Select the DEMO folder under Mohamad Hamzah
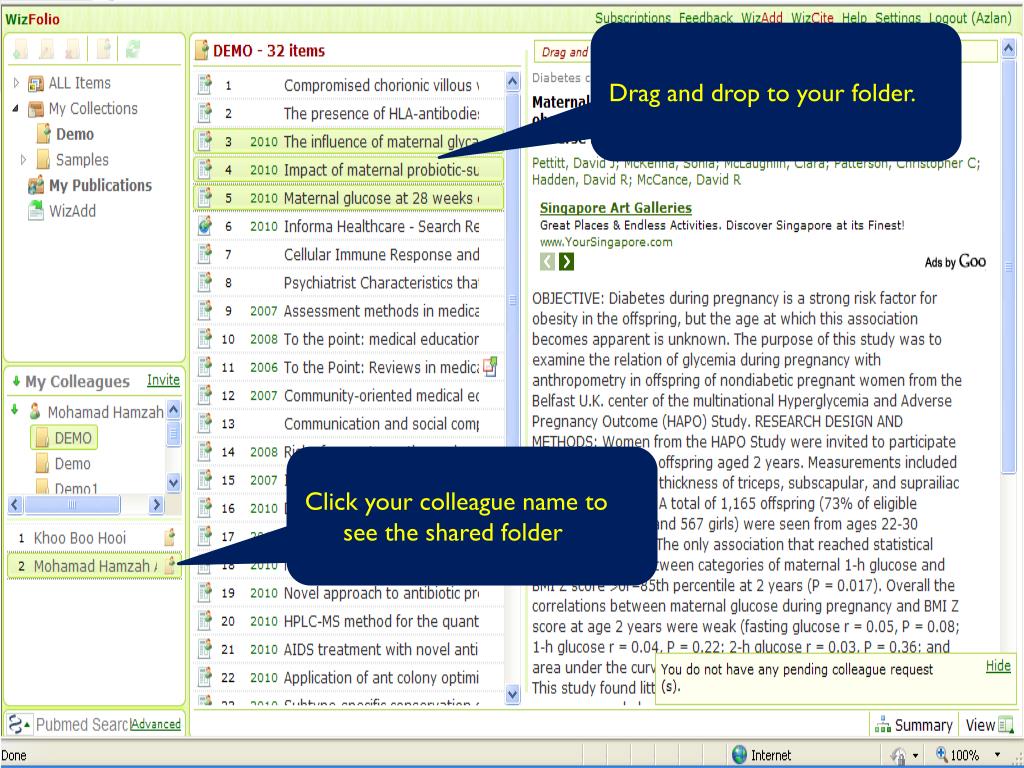 tap(64, 438)
